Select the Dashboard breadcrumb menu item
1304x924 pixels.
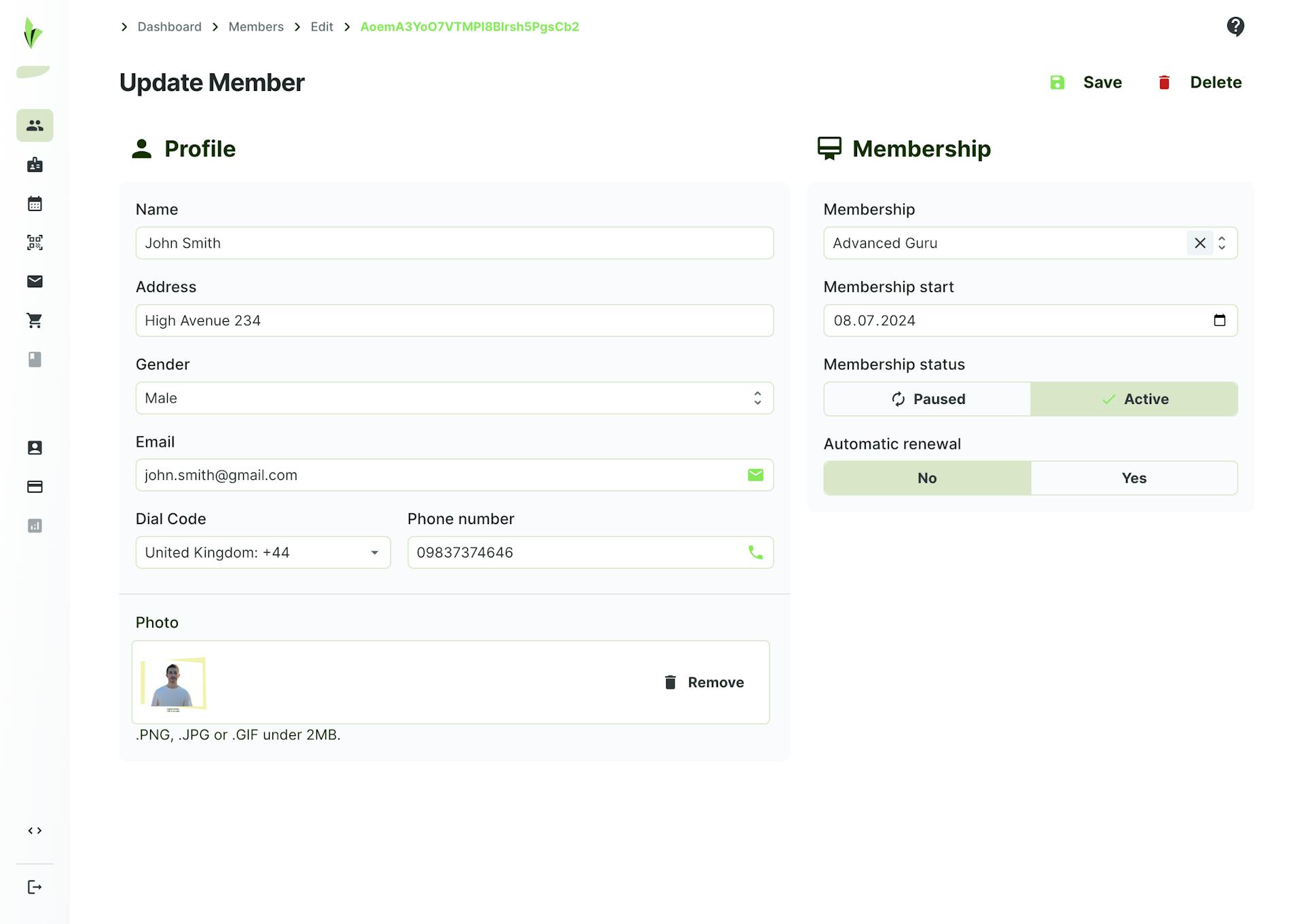(x=170, y=26)
